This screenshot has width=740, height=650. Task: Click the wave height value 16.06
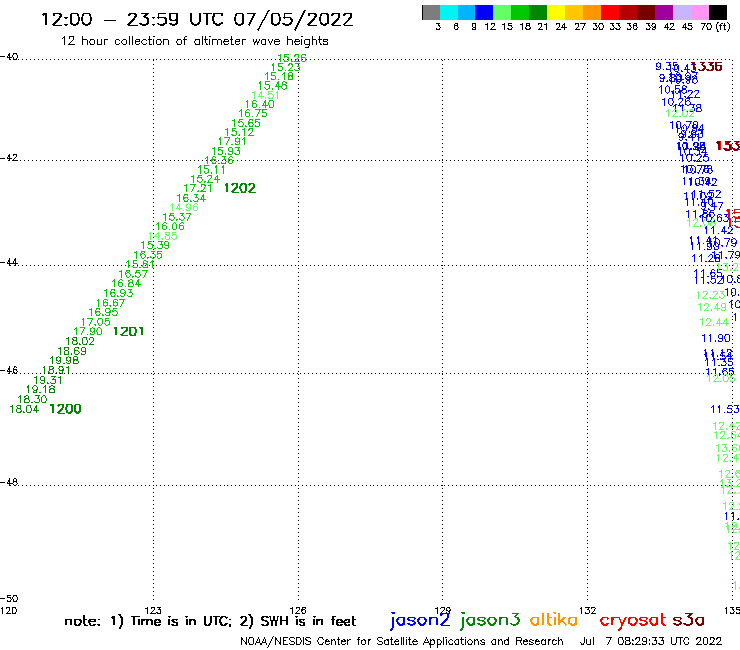[170, 226]
